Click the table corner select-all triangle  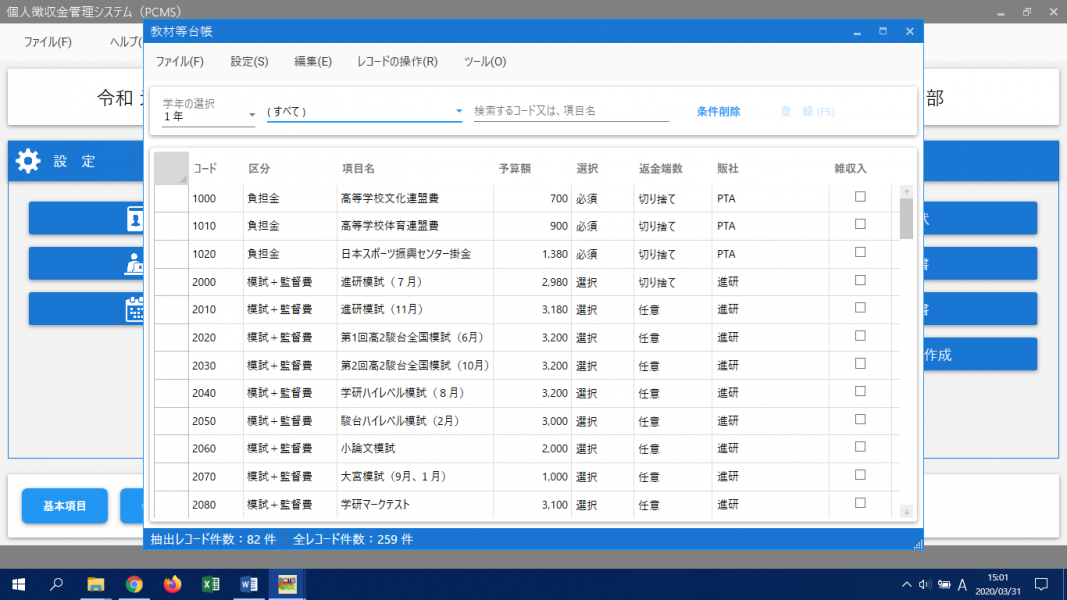(171, 168)
